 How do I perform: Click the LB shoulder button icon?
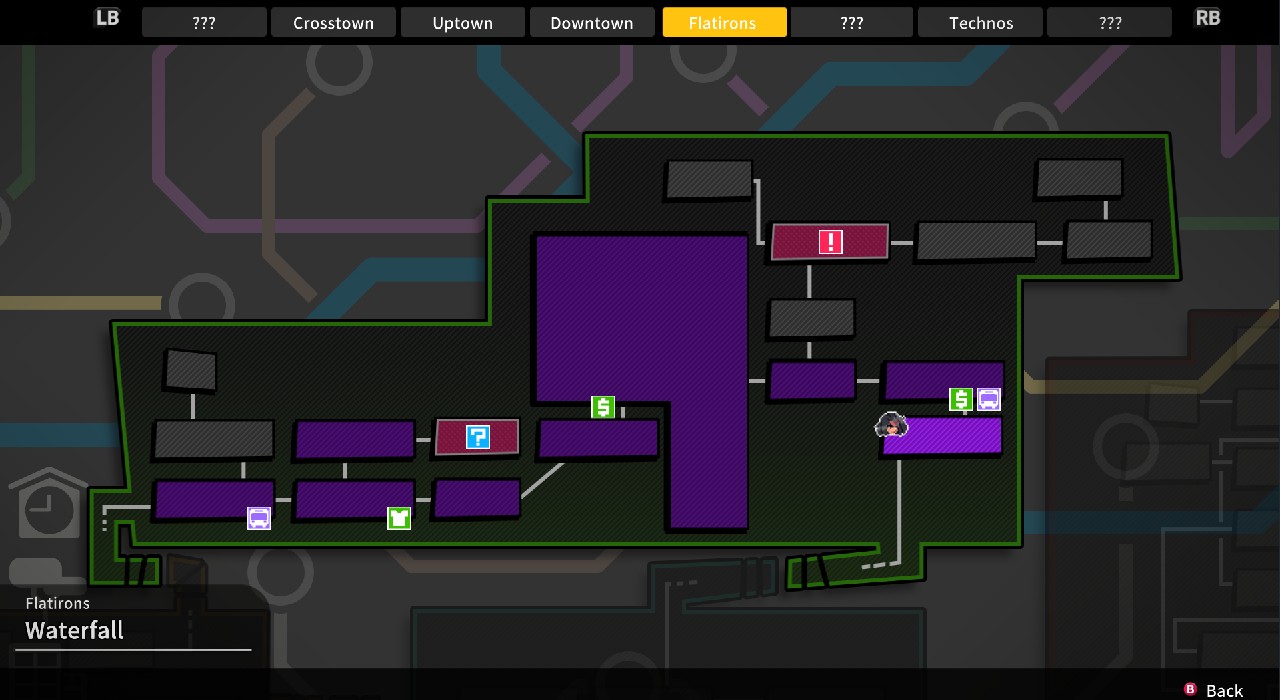point(107,18)
